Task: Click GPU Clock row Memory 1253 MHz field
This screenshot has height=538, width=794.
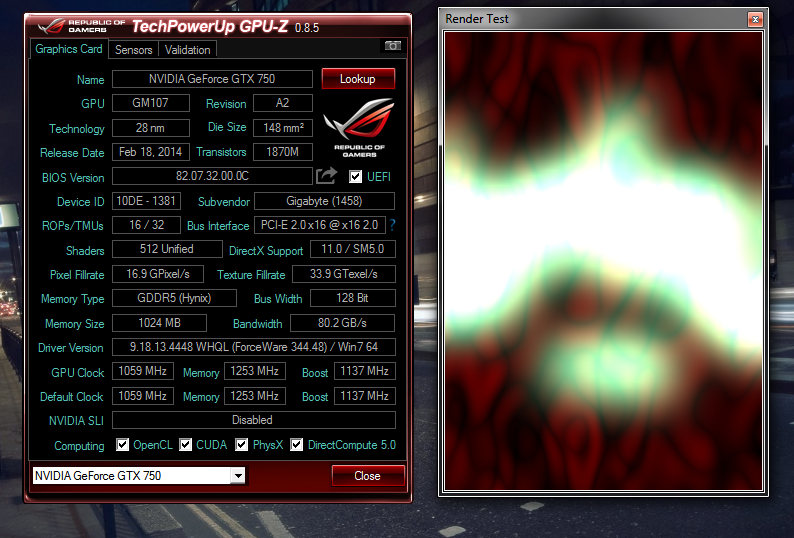Action: click(255, 371)
